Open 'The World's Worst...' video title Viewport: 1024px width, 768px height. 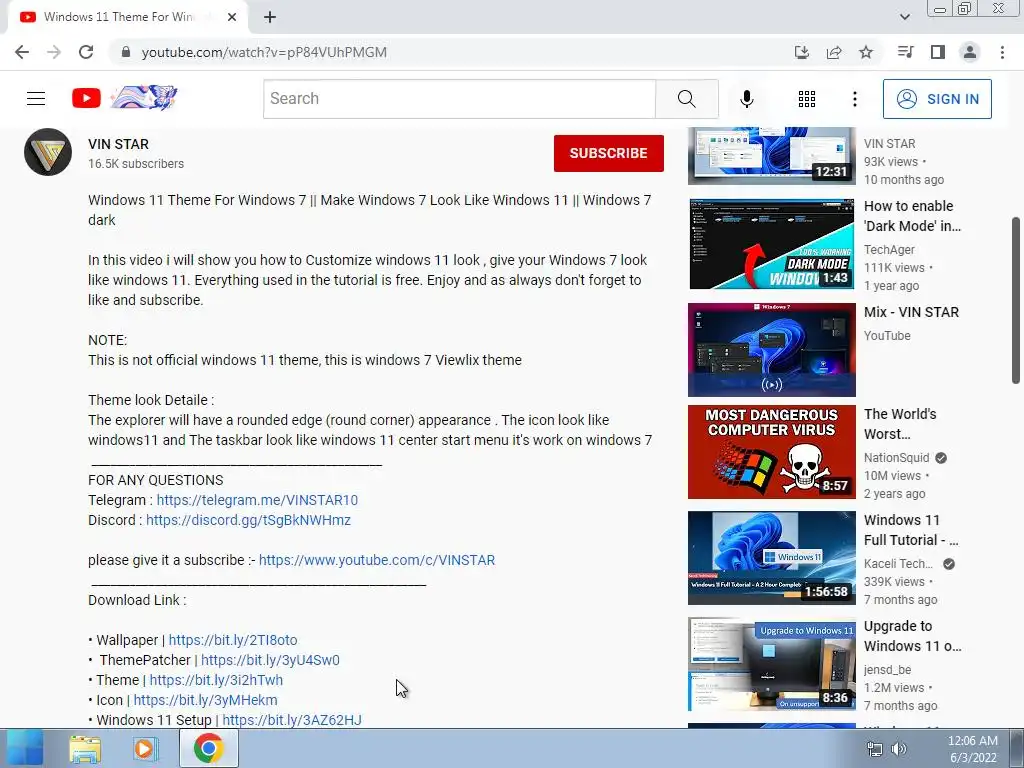coord(900,424)
